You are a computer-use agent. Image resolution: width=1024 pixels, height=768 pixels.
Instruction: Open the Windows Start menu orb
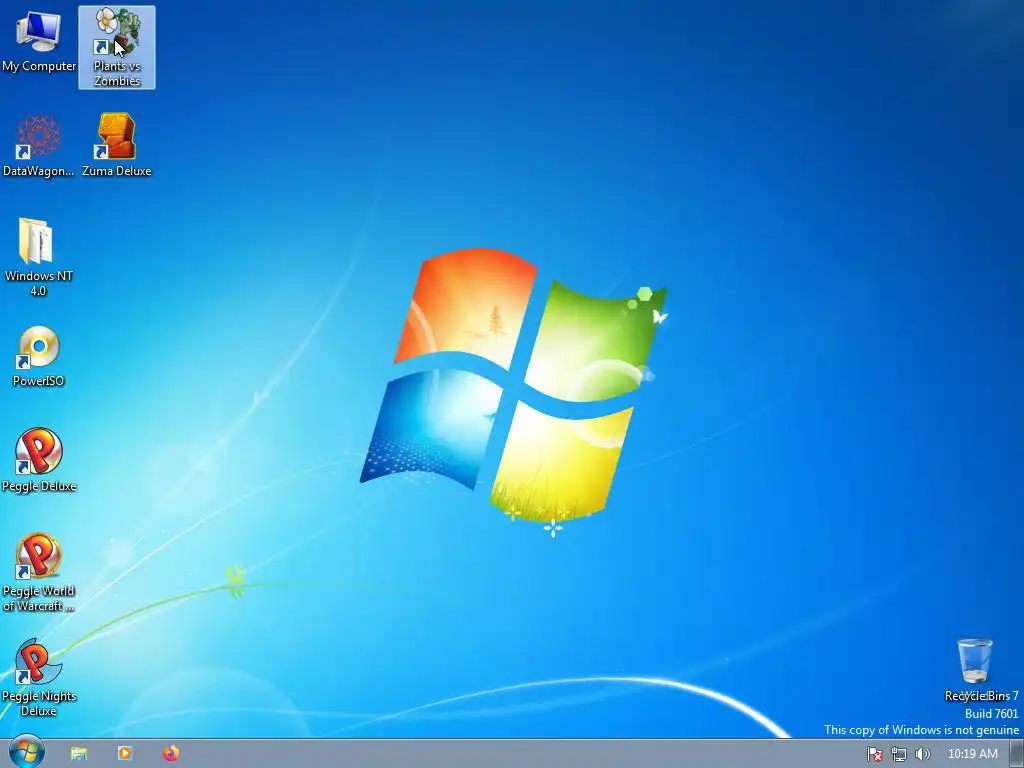pos(26,752)
